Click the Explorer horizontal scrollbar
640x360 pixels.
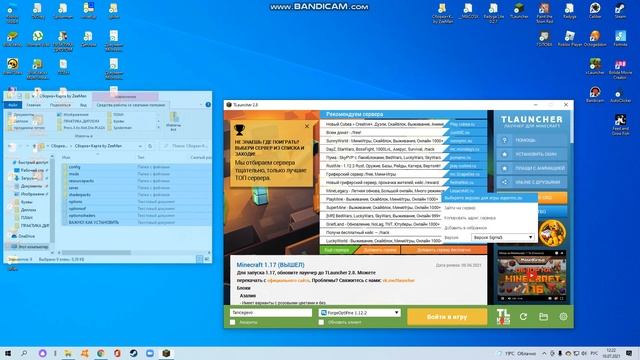click(x=97, y=253)
